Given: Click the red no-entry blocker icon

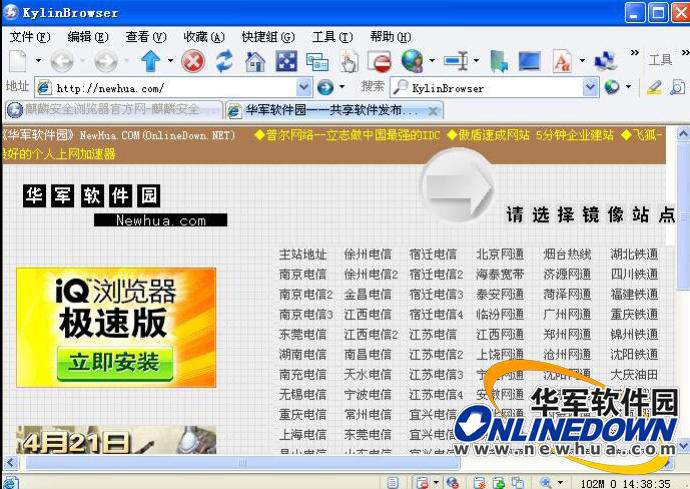Looking at the screenshot, I should point(380,61).
